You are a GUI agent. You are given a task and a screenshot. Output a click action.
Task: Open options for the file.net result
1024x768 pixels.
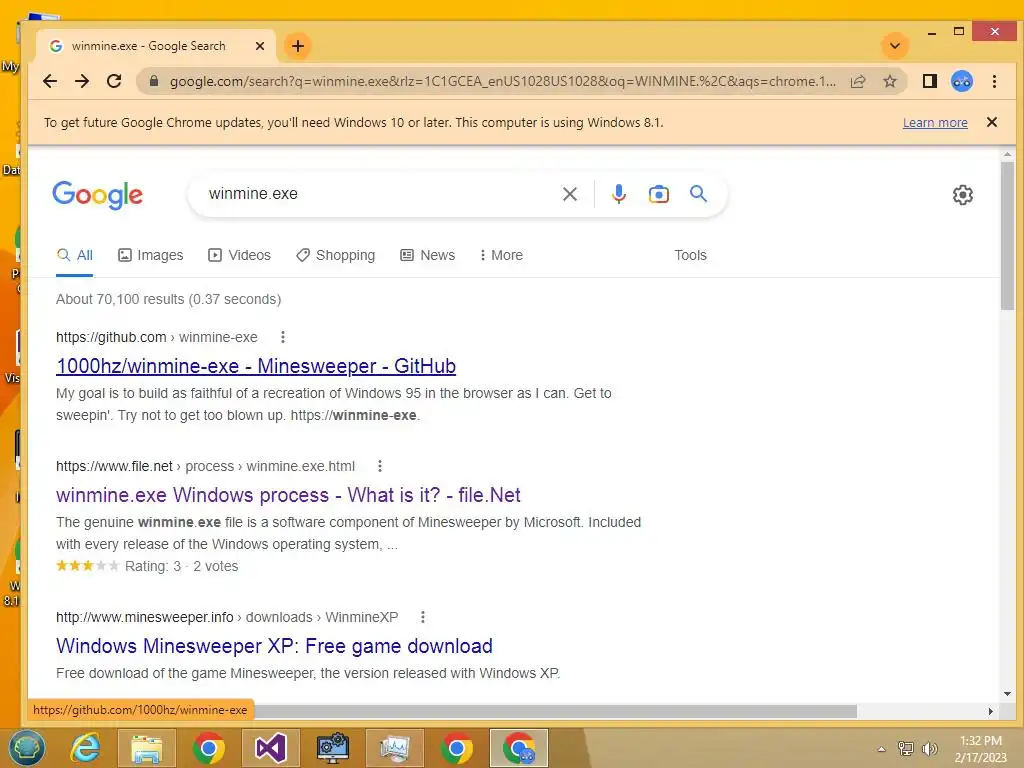[379, 466]
